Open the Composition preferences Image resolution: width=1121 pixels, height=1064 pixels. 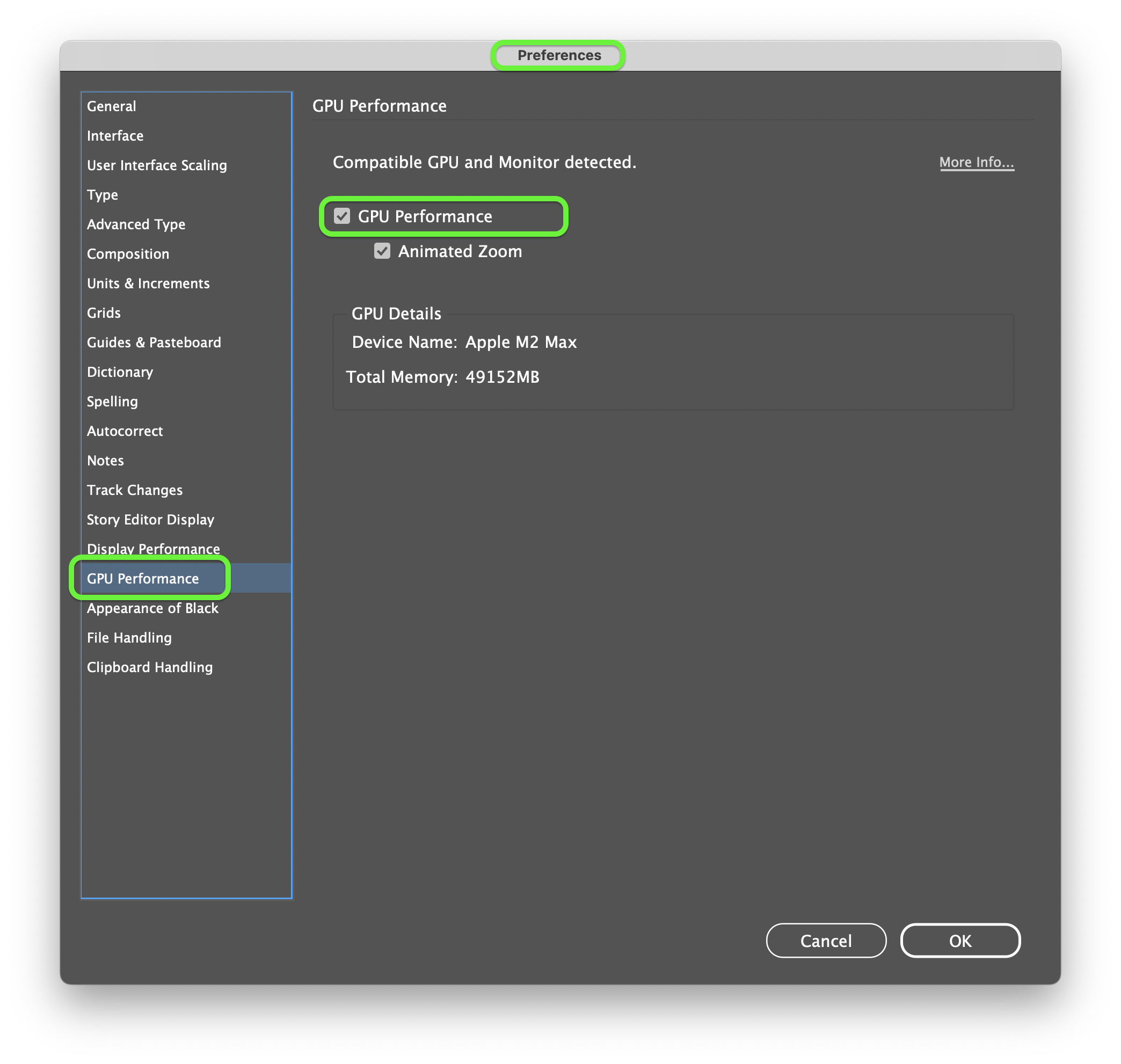pos(128,253)
